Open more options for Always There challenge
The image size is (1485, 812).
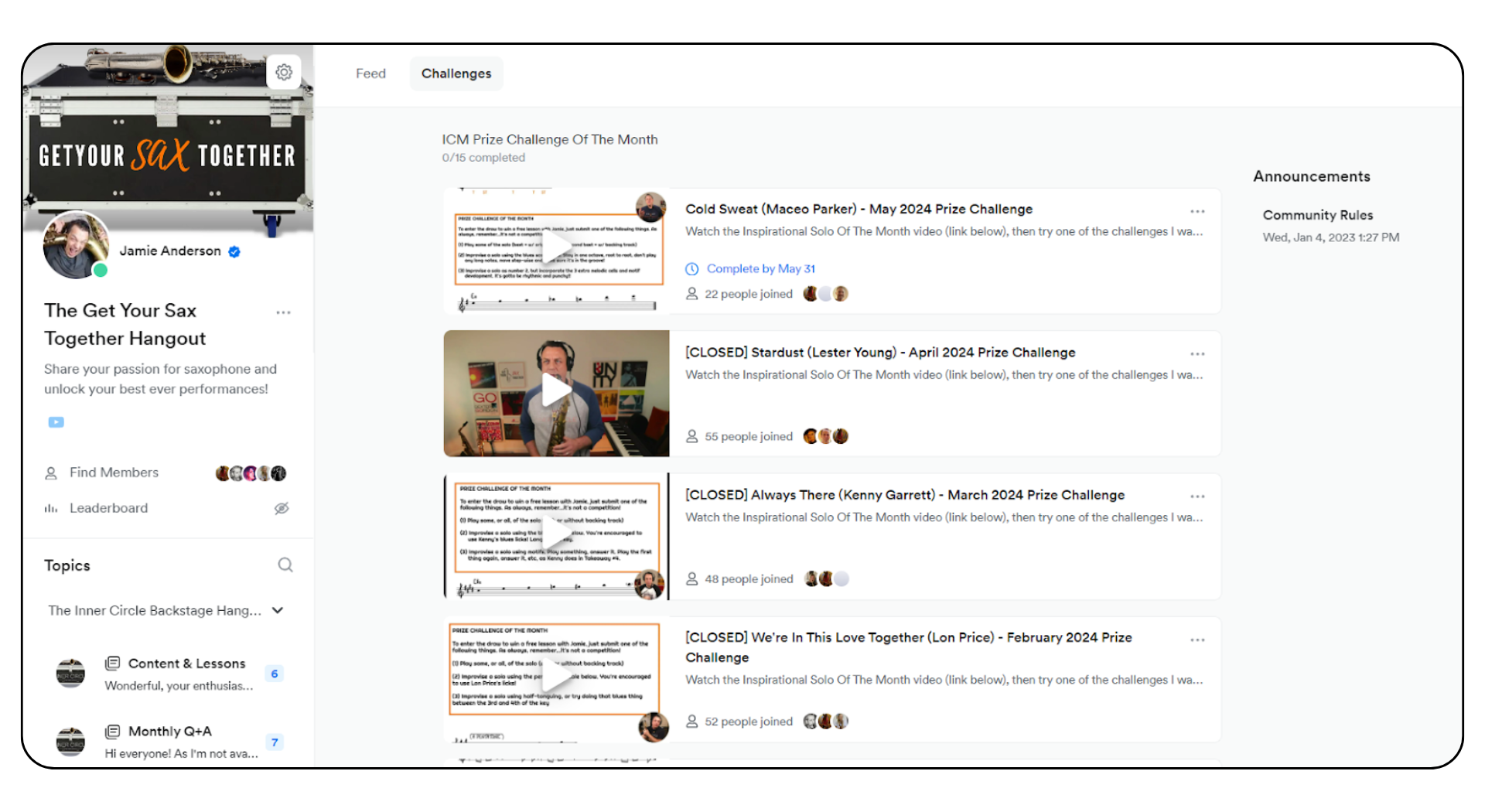point(1197,496)
